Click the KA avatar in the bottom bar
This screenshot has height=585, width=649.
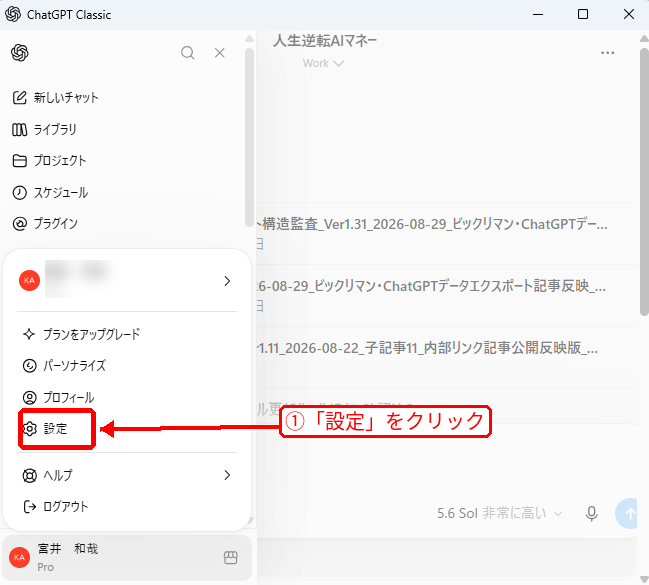coord(19,558)
